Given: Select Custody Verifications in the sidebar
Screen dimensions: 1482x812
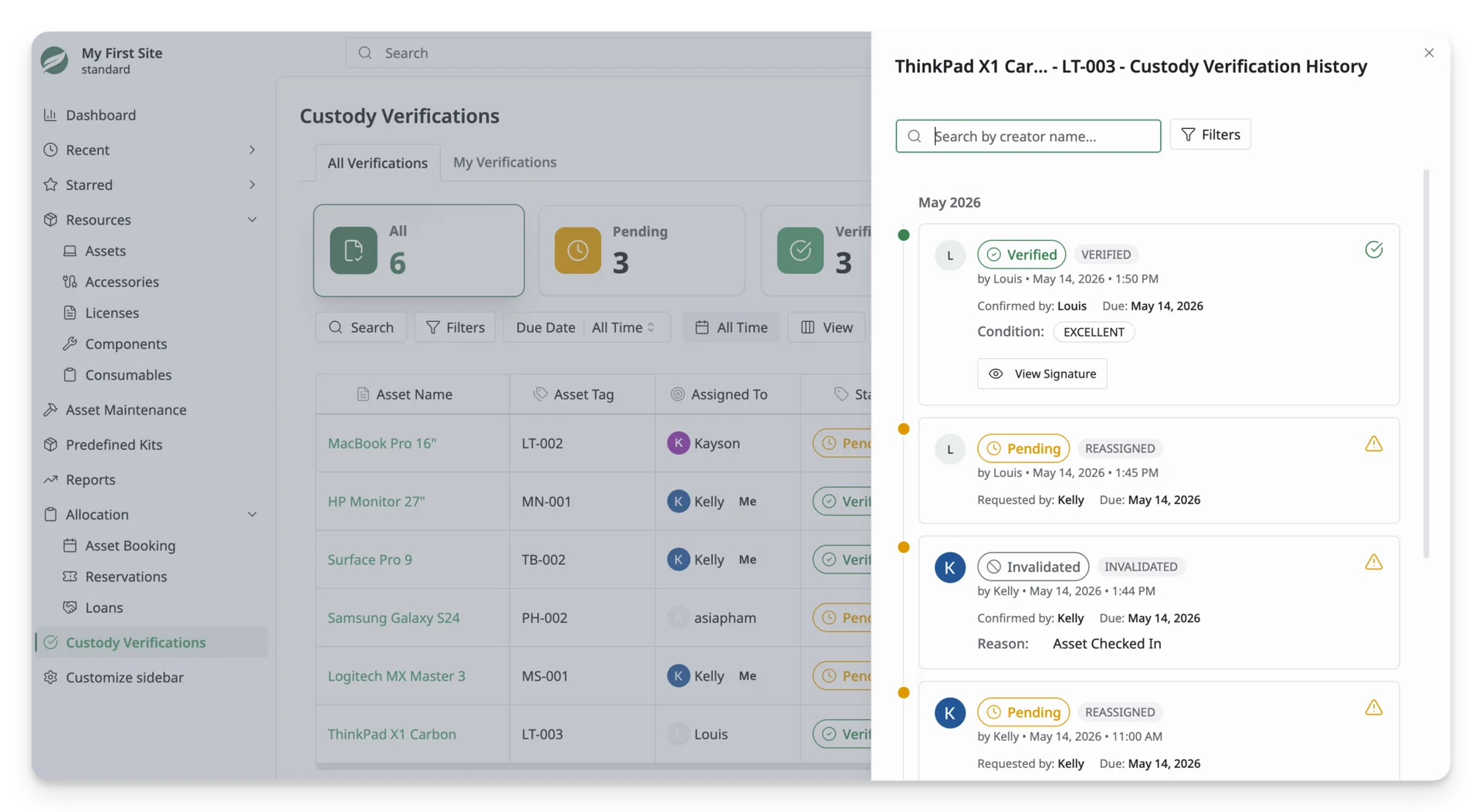Looking at the screenshot, I should [151, 642].
